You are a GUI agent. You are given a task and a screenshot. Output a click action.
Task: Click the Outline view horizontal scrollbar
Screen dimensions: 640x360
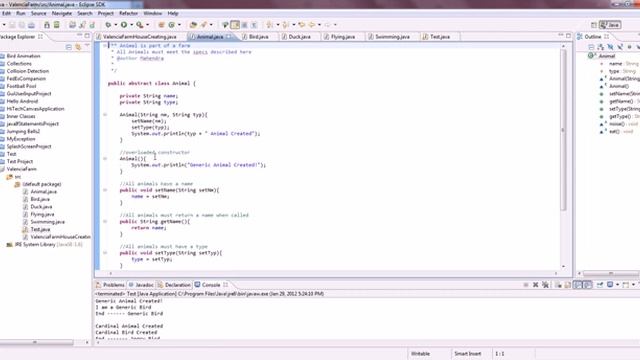click(x=611, y=273)
